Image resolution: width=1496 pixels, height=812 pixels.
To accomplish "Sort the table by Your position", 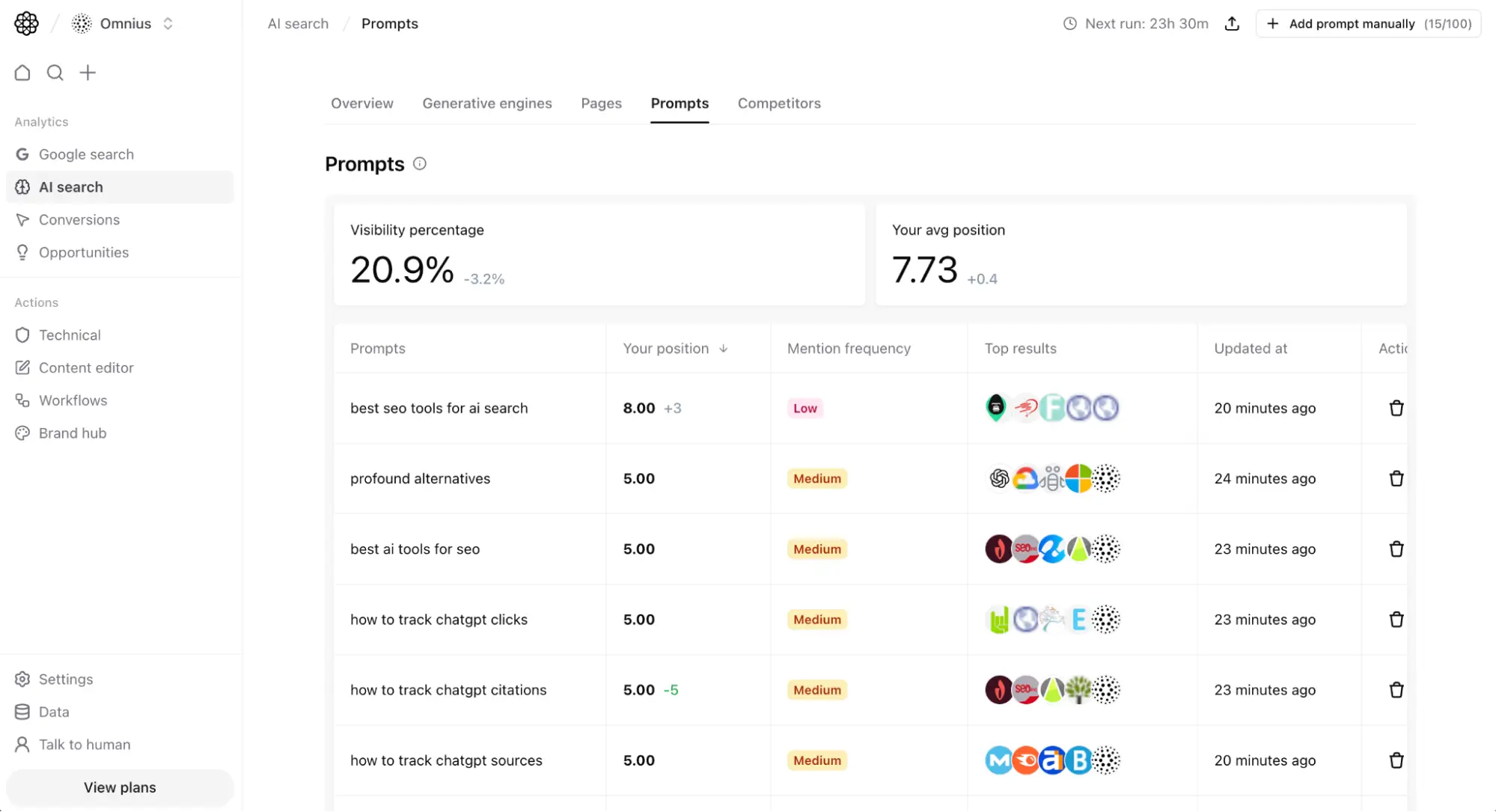I will 674,348.
